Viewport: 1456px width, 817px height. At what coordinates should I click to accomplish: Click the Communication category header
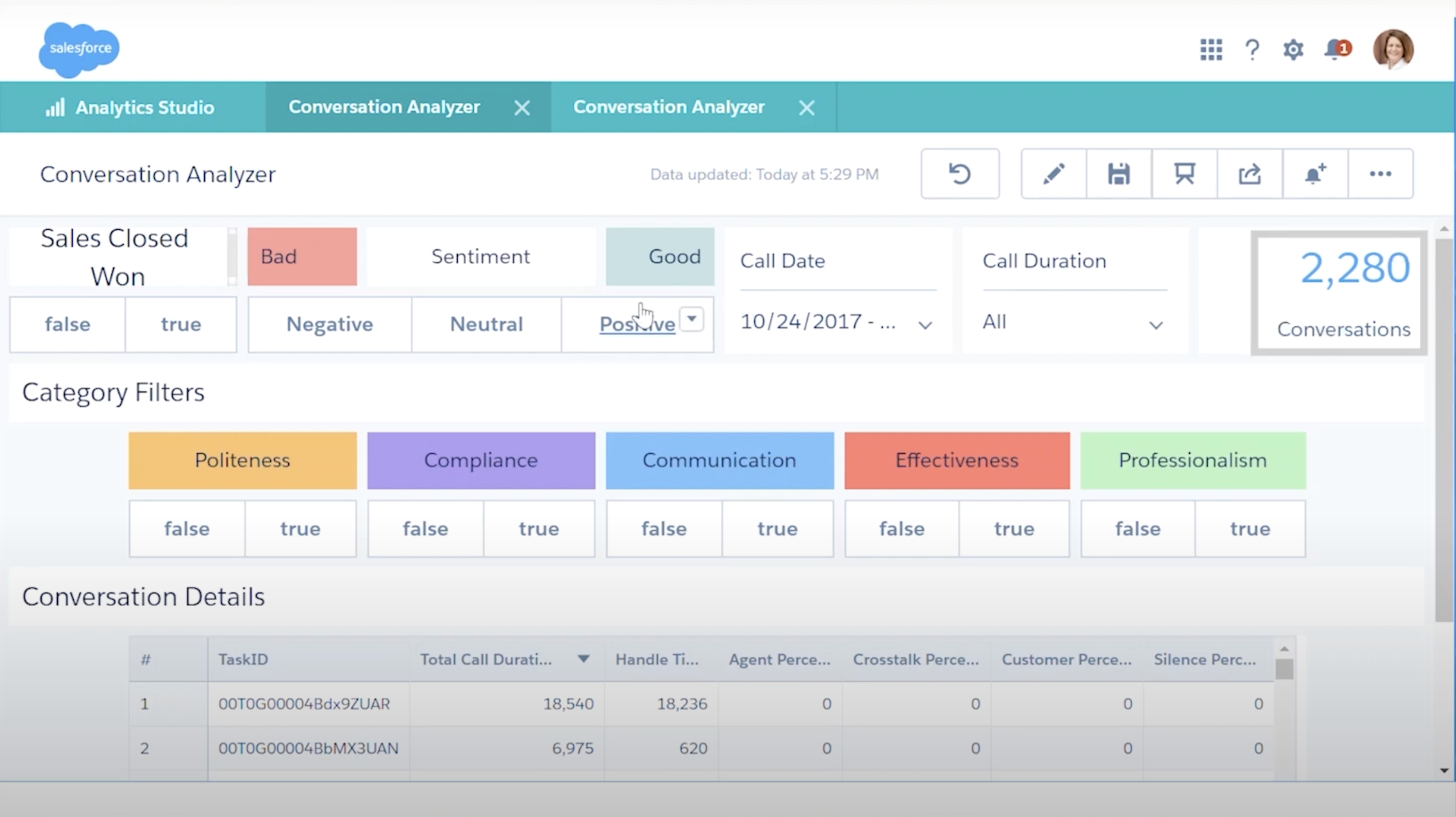[x=720, y=460]
